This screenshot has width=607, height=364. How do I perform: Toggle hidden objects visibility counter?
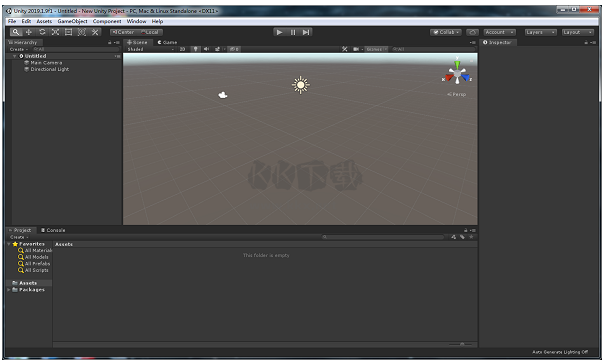tap(234, 49)
